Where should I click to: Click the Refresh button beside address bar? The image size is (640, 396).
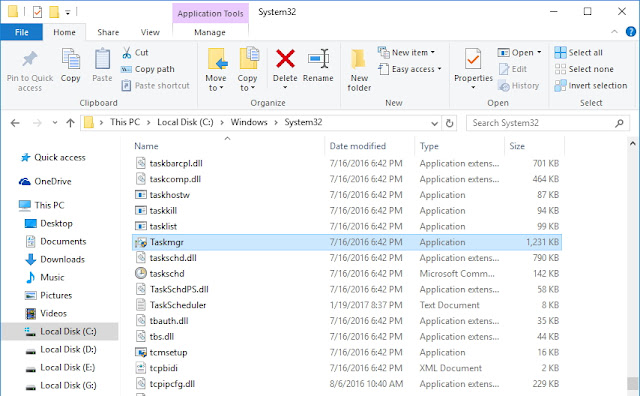[x=449, y=123]
